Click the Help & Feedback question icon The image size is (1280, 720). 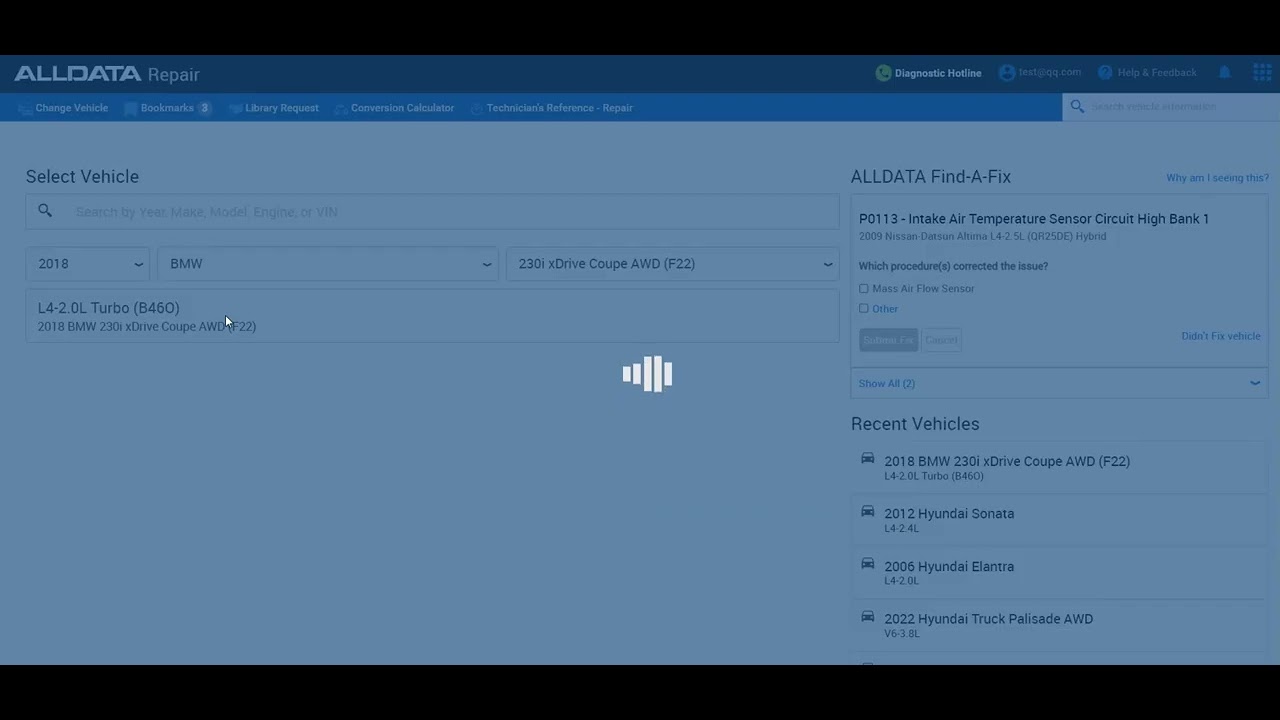click(x=1105, y=73)
